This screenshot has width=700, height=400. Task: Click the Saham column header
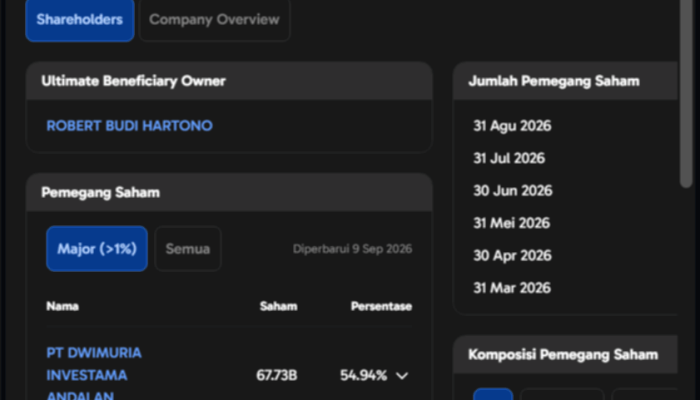tap(279, 306)
